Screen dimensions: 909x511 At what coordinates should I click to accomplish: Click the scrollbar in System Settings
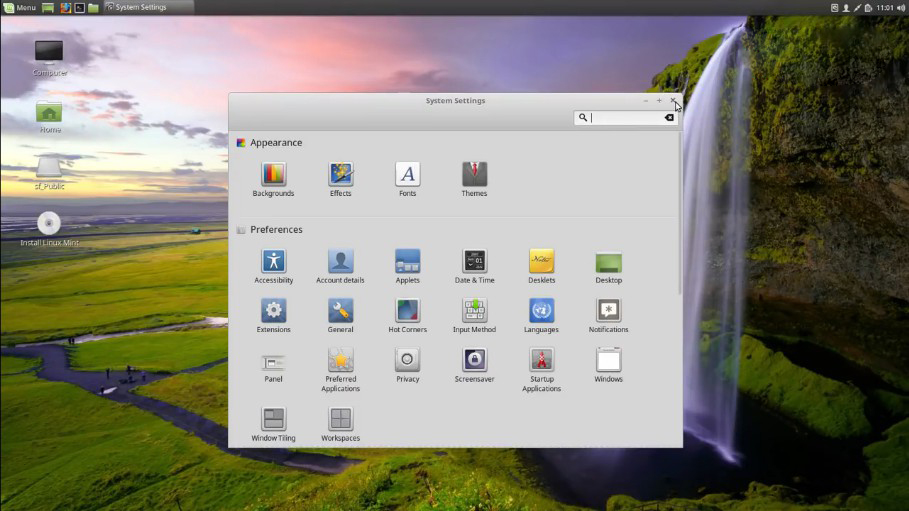(x=679, y=213)
